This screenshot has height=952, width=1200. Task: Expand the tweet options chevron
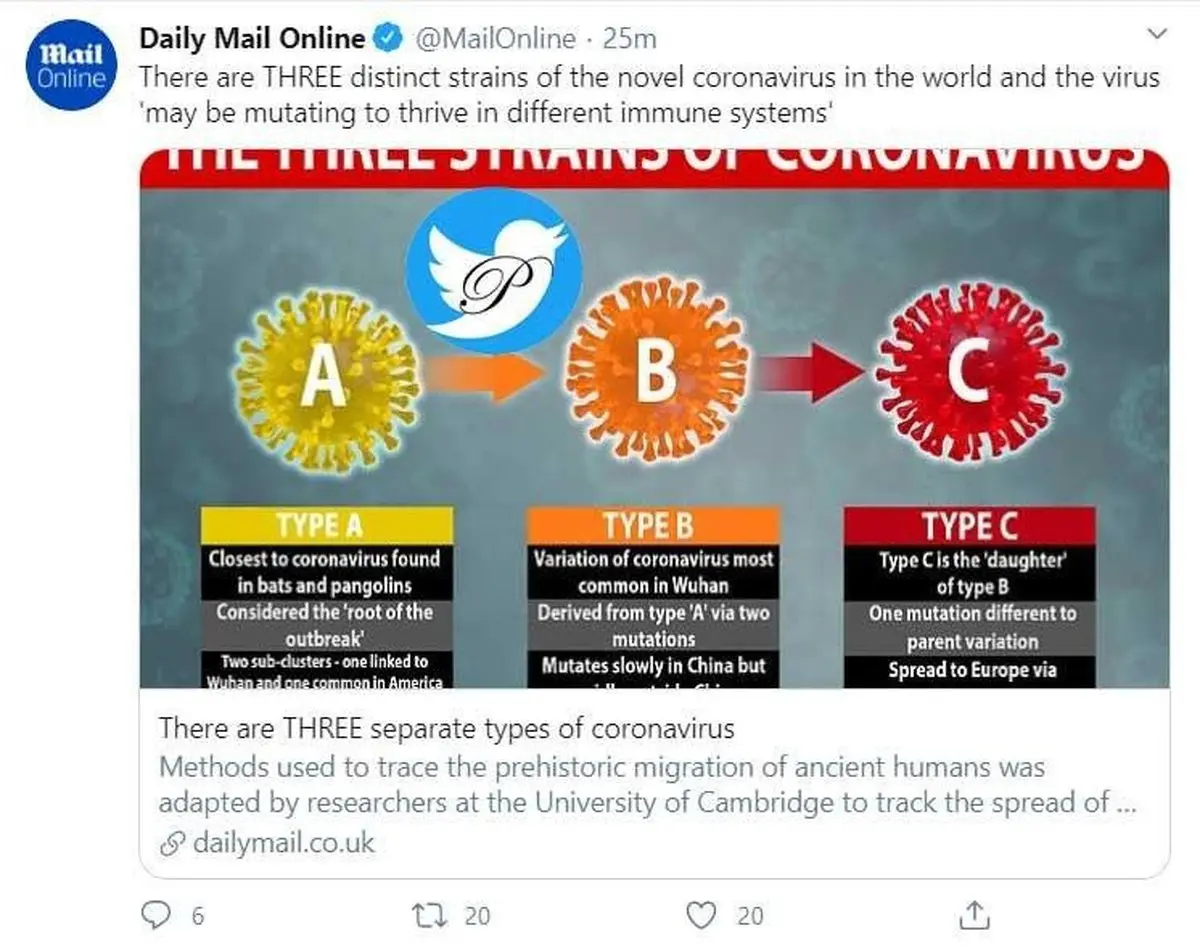point(1157,35)
